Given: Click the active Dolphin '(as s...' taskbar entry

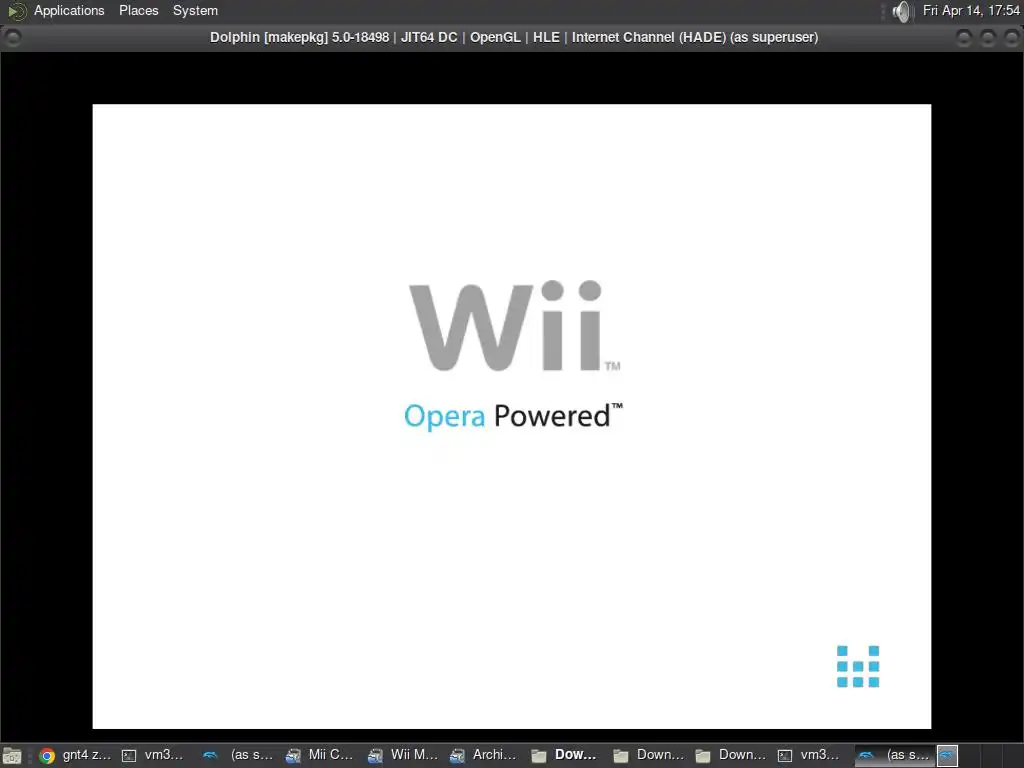Looking at the screenshot, I should point(895,755).
